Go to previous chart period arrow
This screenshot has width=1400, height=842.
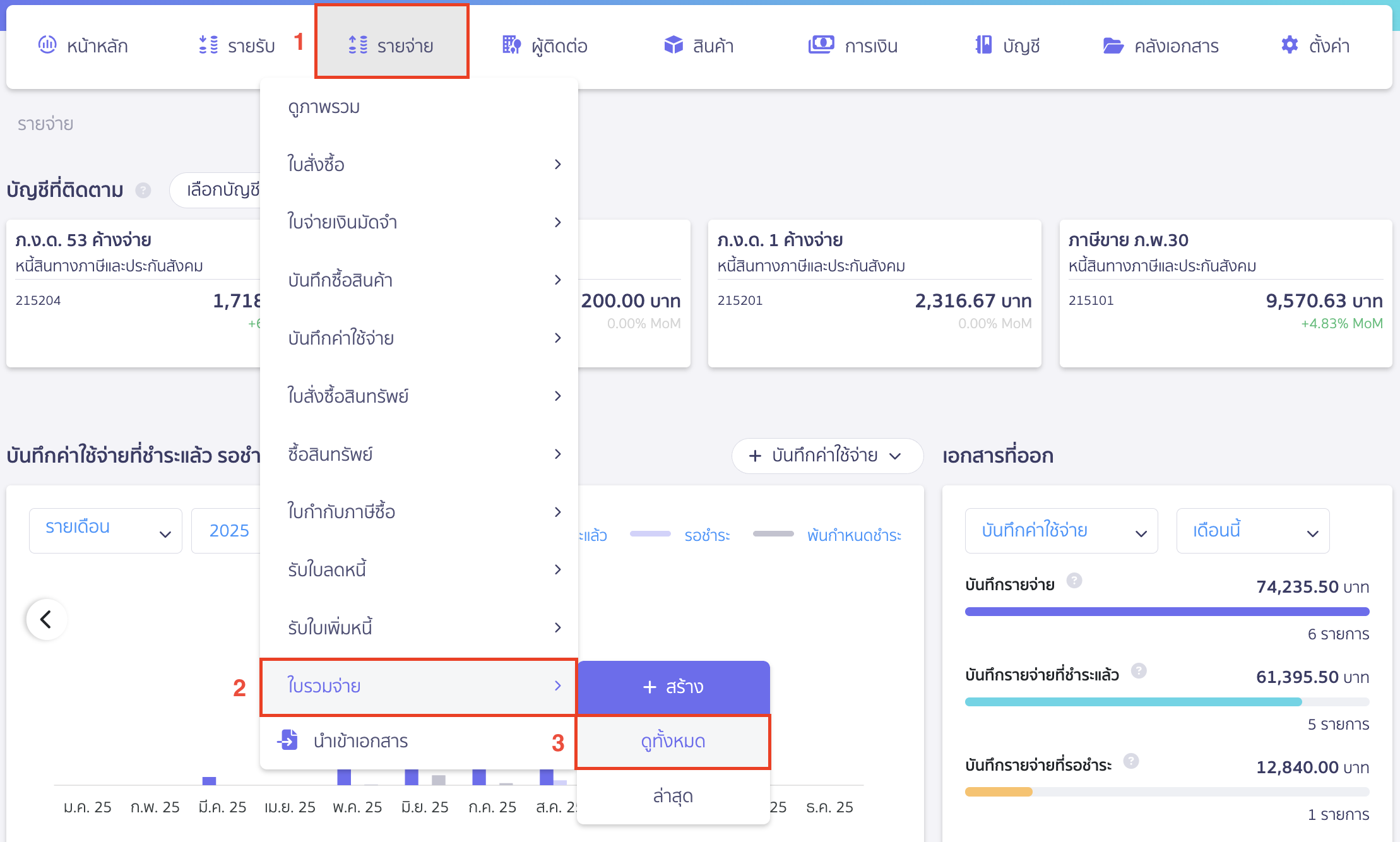[x=46, y=619]
